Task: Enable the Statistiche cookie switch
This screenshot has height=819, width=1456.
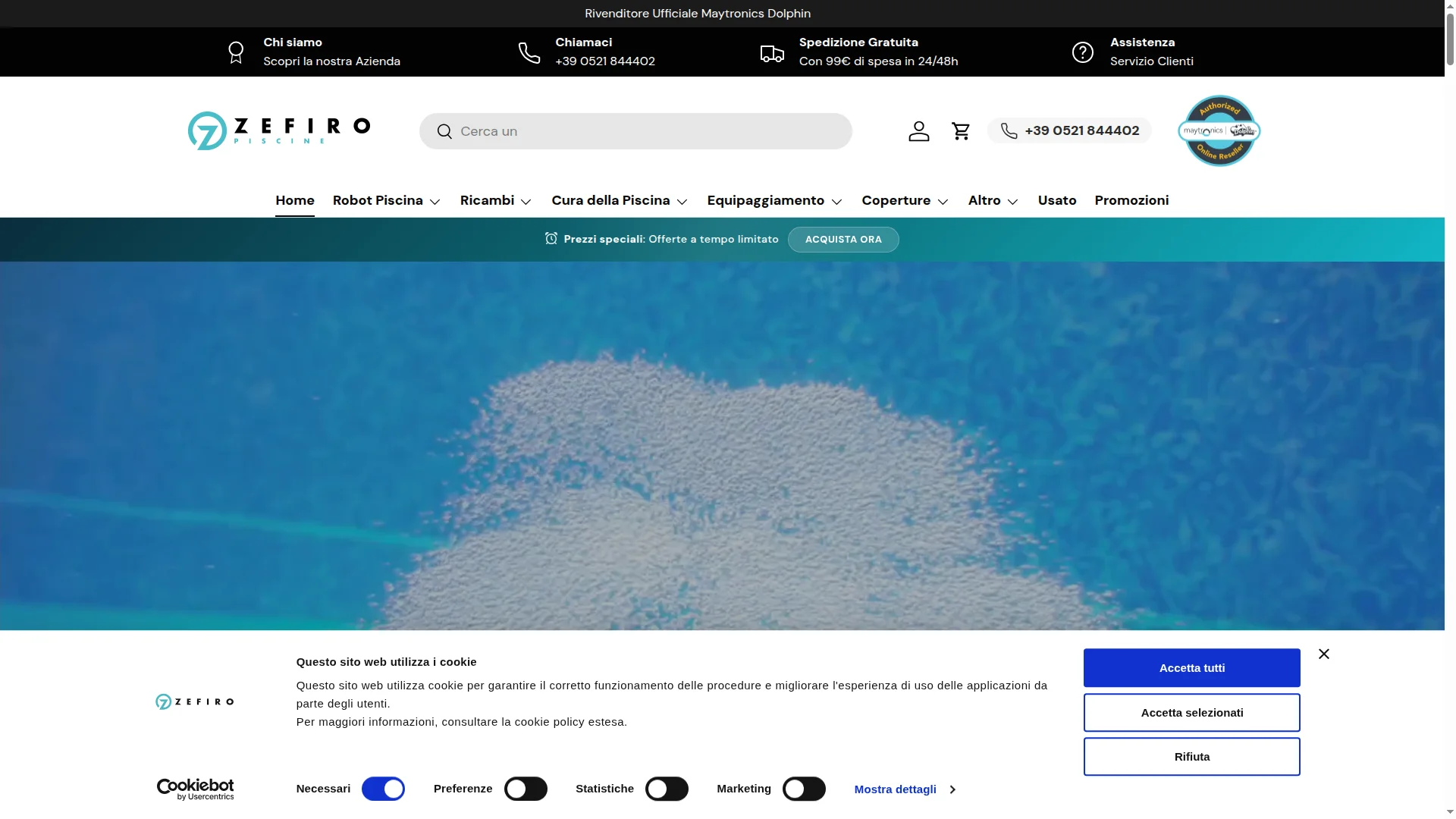Action: [x=667, y=789]
